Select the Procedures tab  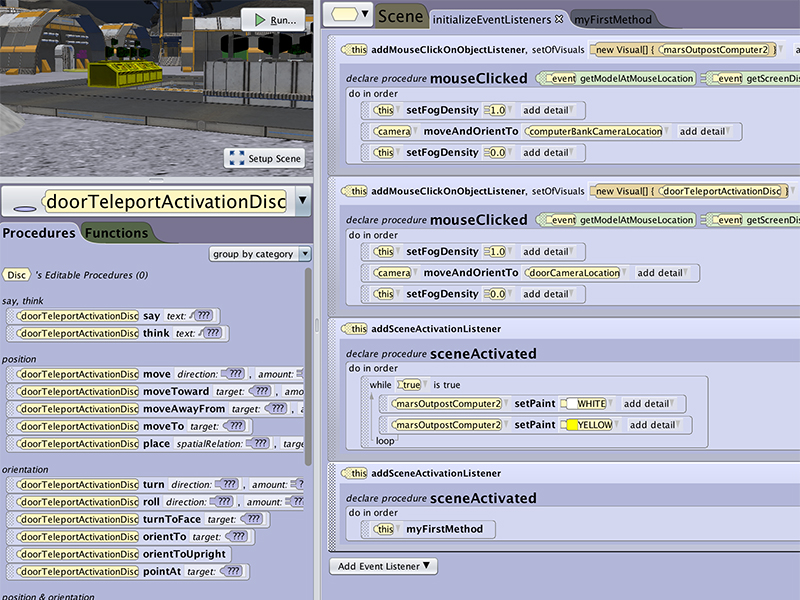click(39, 233)
